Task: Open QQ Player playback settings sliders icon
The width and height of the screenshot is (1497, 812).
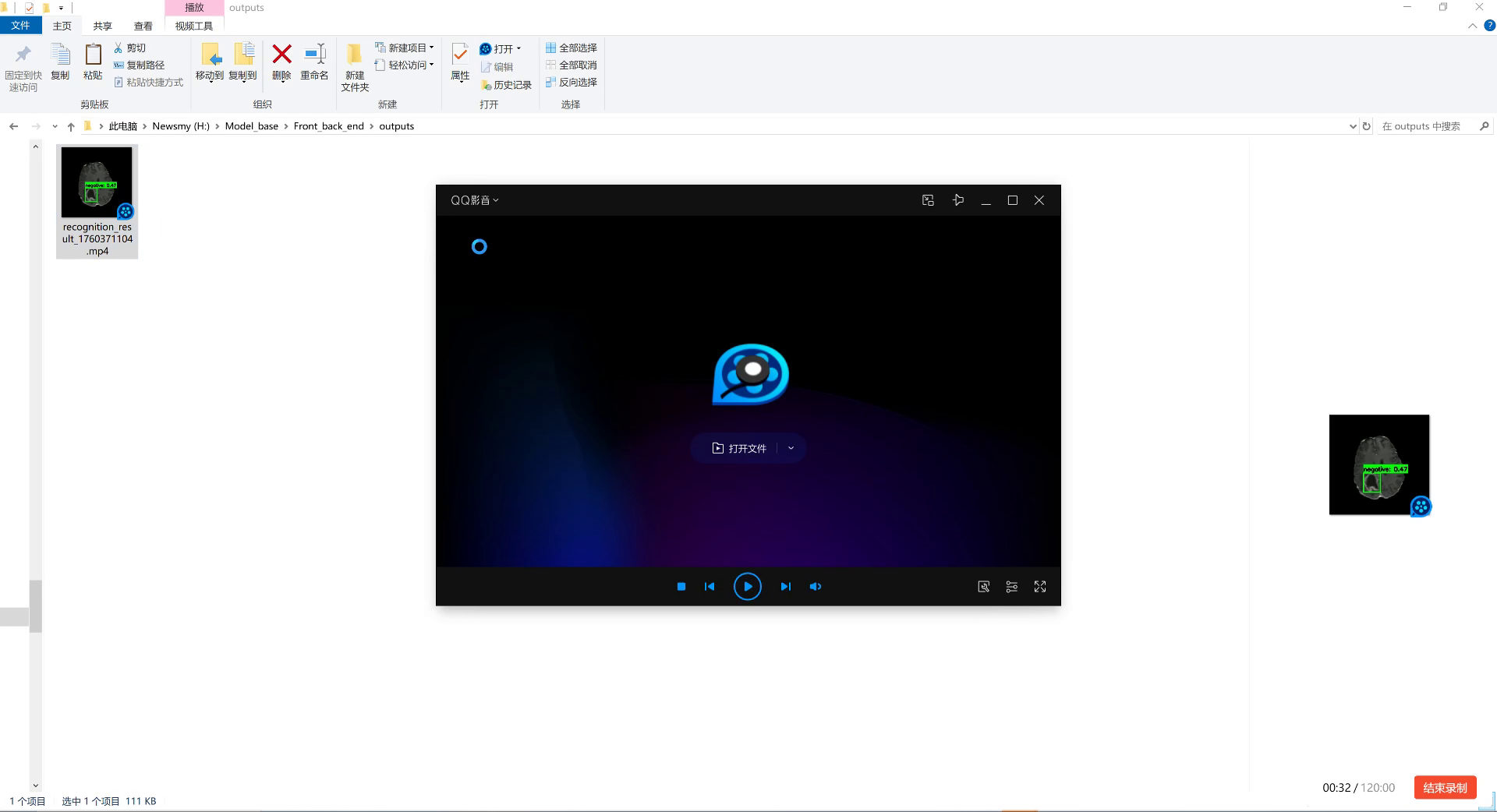Action: 1012,587
